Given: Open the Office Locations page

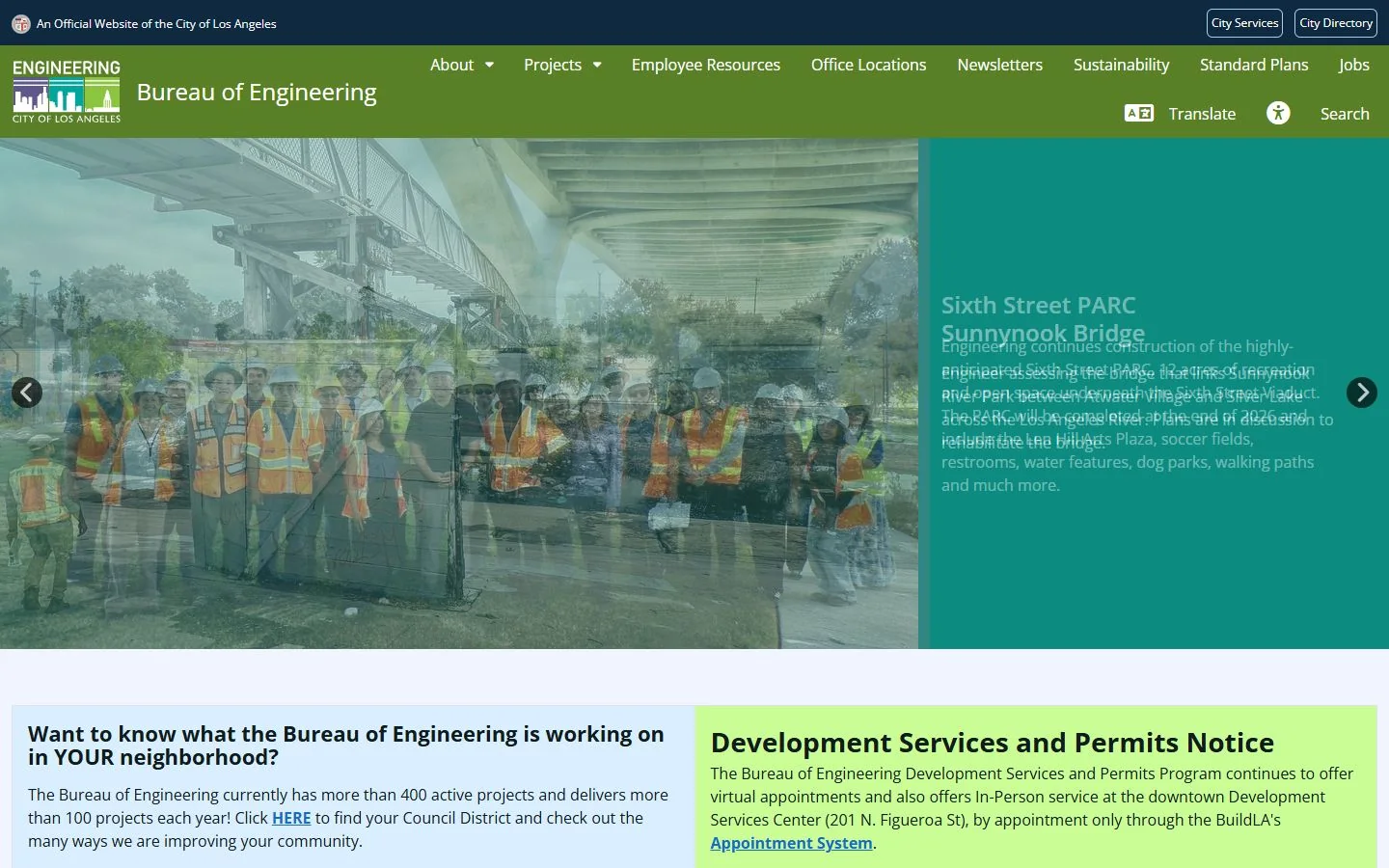Looking at the screenshot, I should coord(868,65).
